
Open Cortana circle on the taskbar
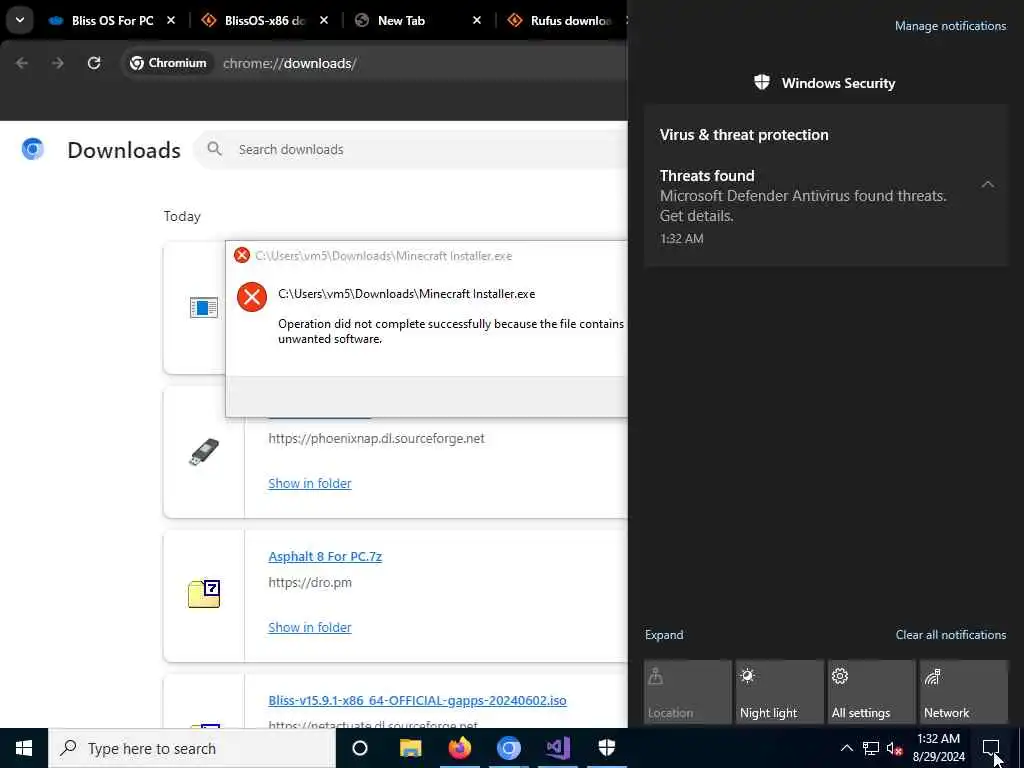coord(360,748)
